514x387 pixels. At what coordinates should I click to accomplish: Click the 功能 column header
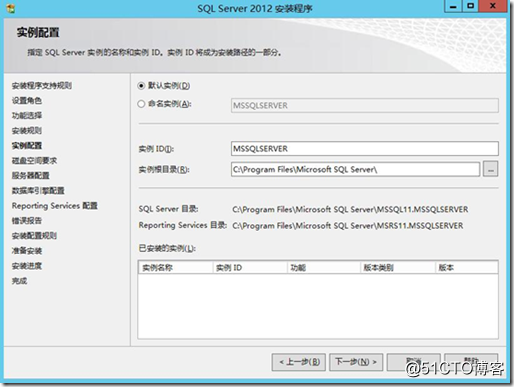pyautogui.click(x=324, y=268)
